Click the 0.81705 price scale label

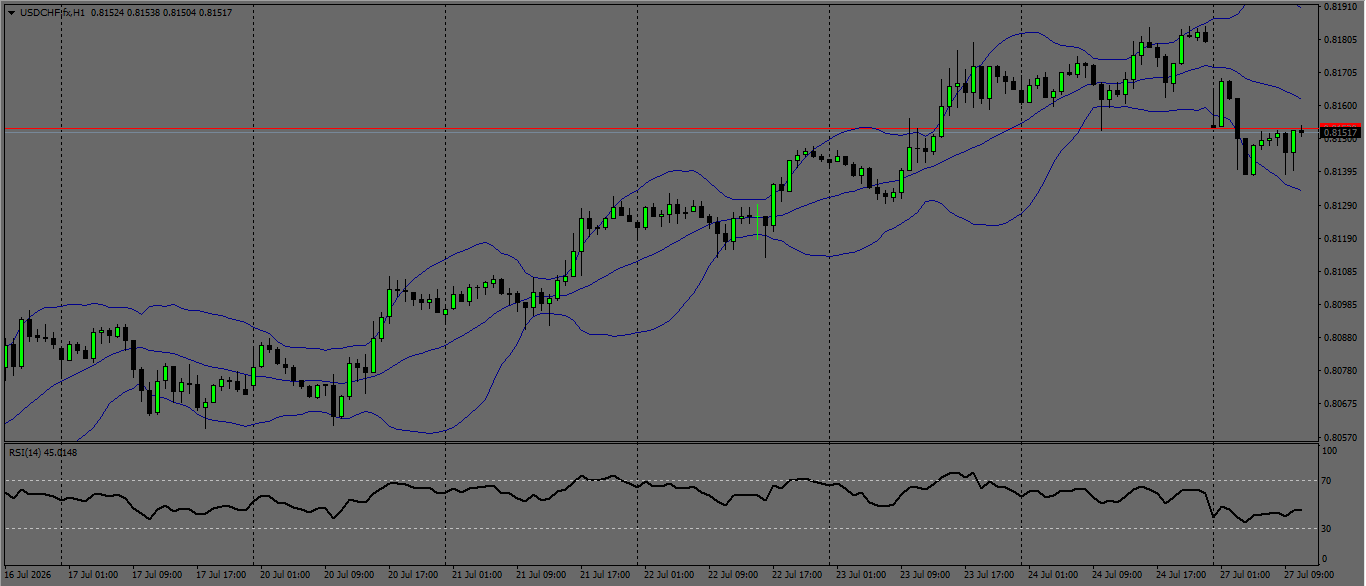pos(1340,73)
